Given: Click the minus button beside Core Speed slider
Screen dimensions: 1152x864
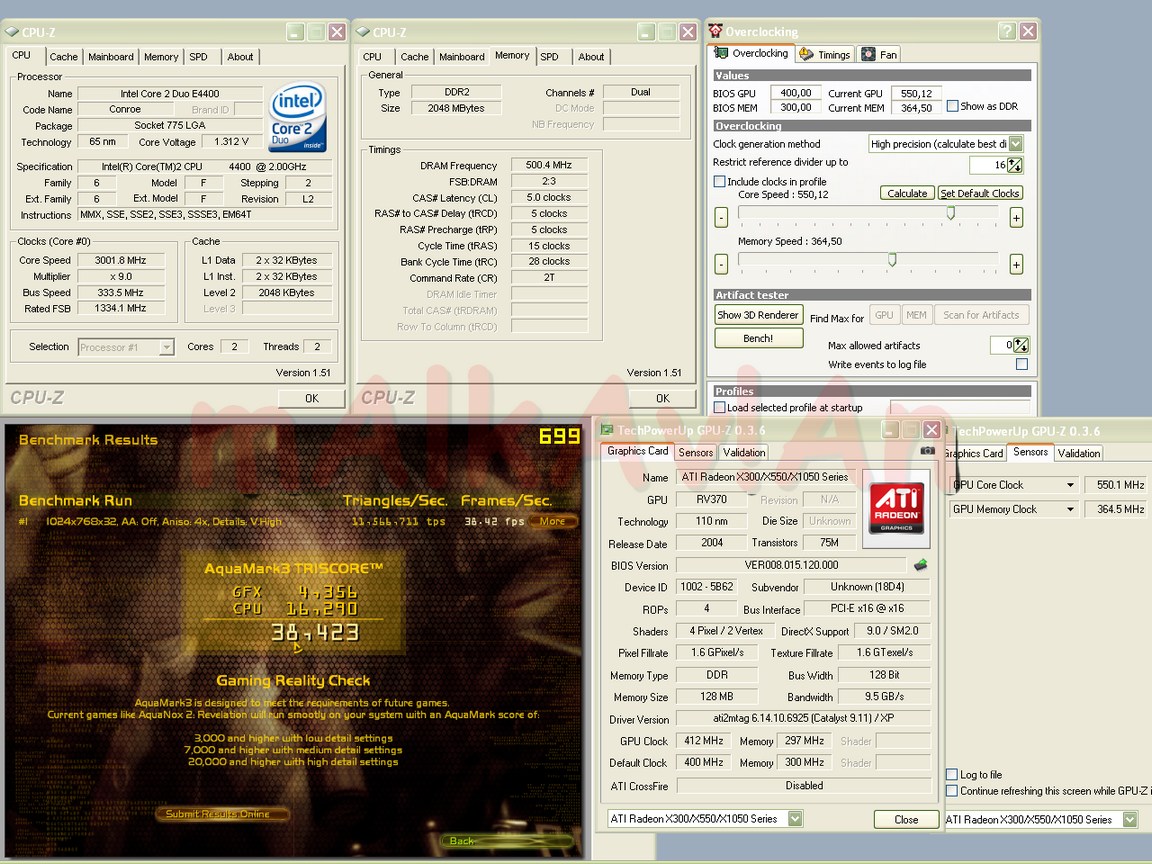Looking at the screenshot, I should [721, 217].
